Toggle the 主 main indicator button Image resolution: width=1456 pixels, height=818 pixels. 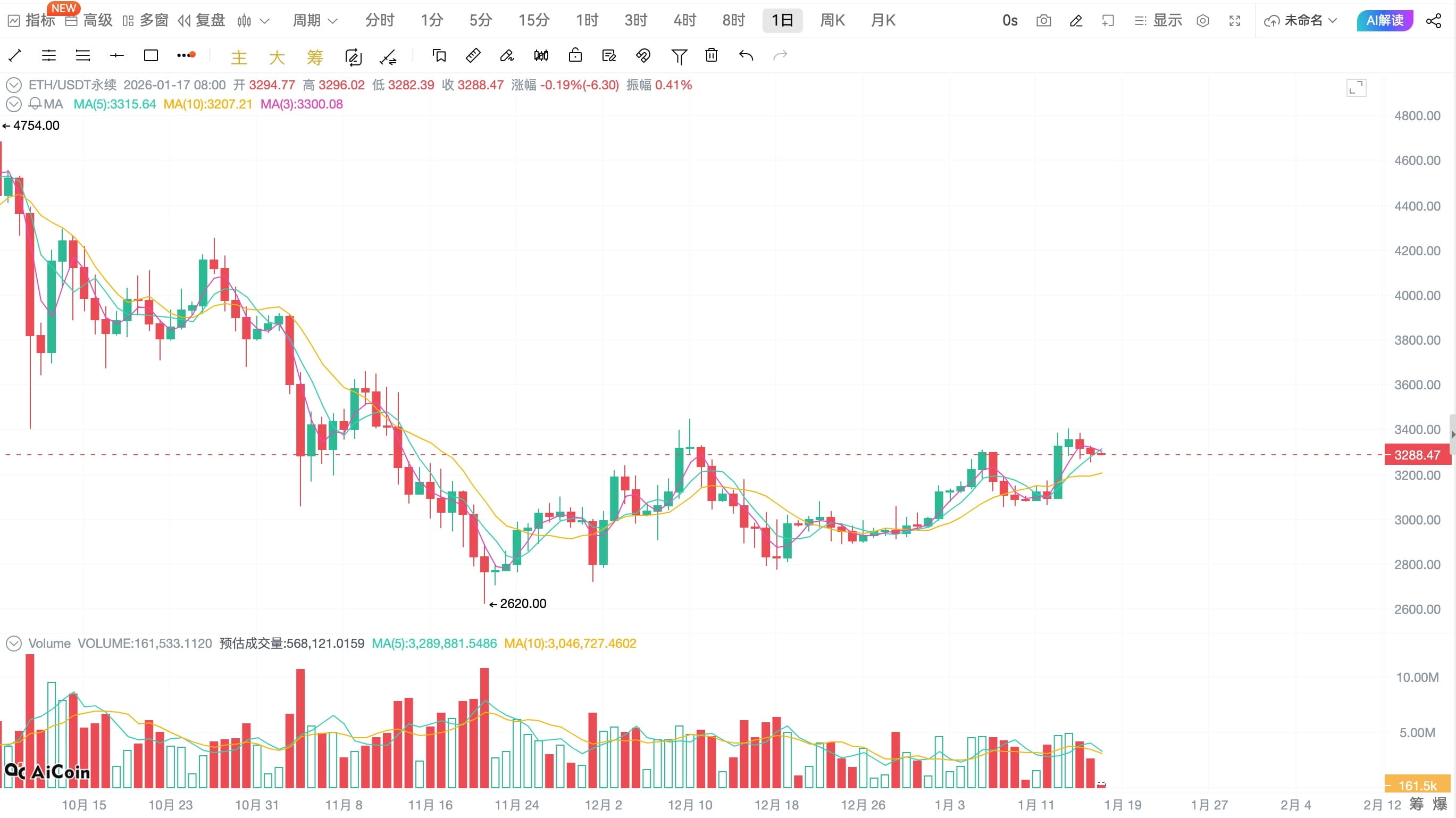coord(239,56)
